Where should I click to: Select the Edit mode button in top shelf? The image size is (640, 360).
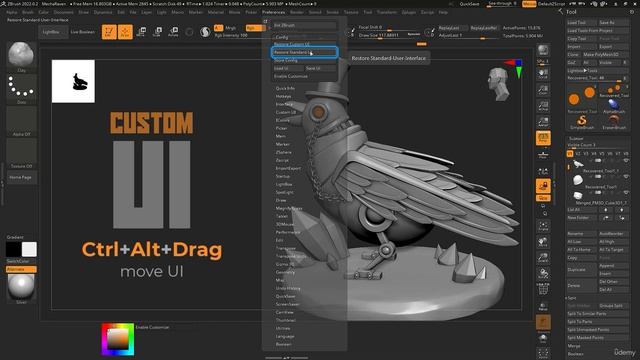coord(109,32)
